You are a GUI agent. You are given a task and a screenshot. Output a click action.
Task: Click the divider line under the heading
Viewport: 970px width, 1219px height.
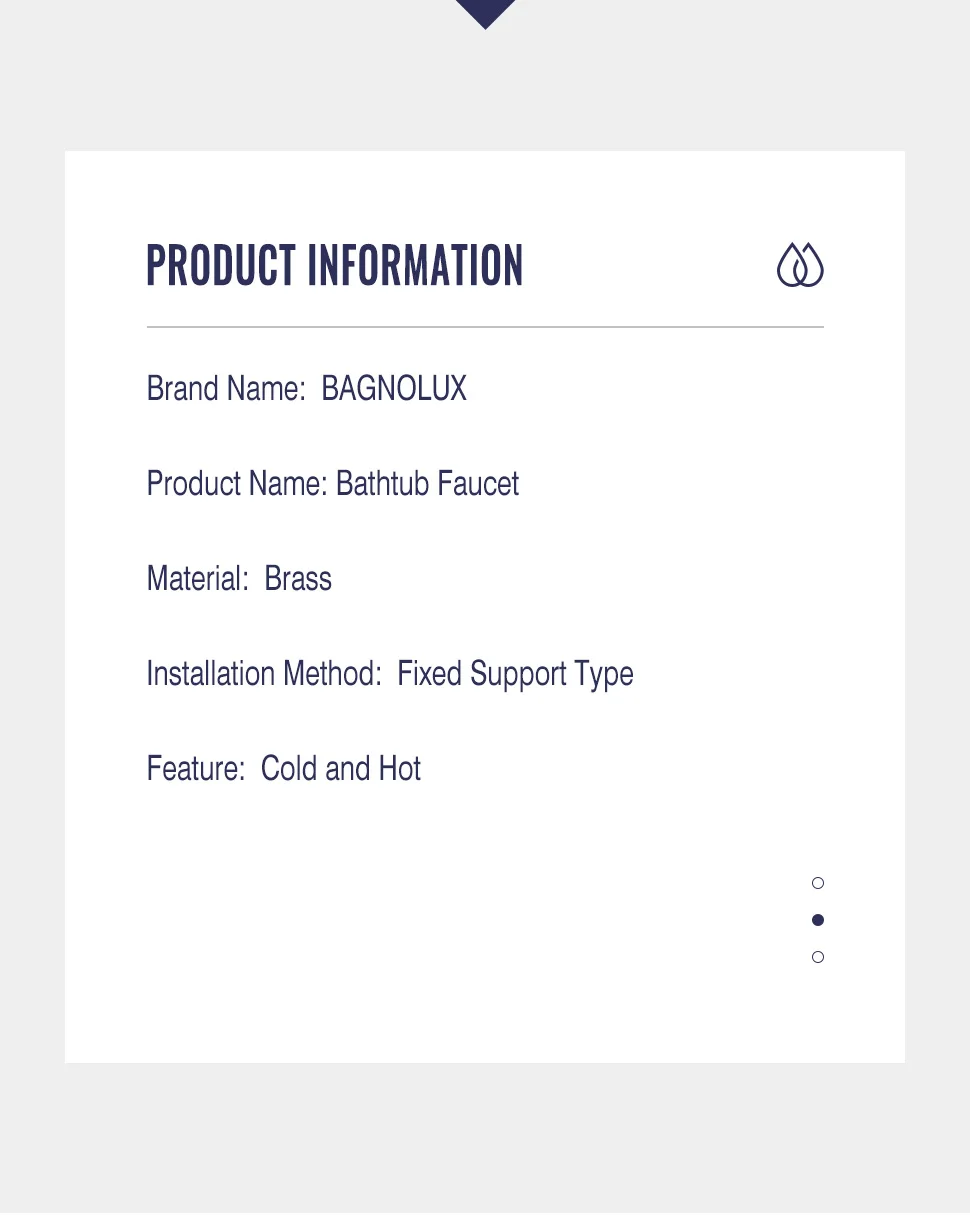coord(485,327)
